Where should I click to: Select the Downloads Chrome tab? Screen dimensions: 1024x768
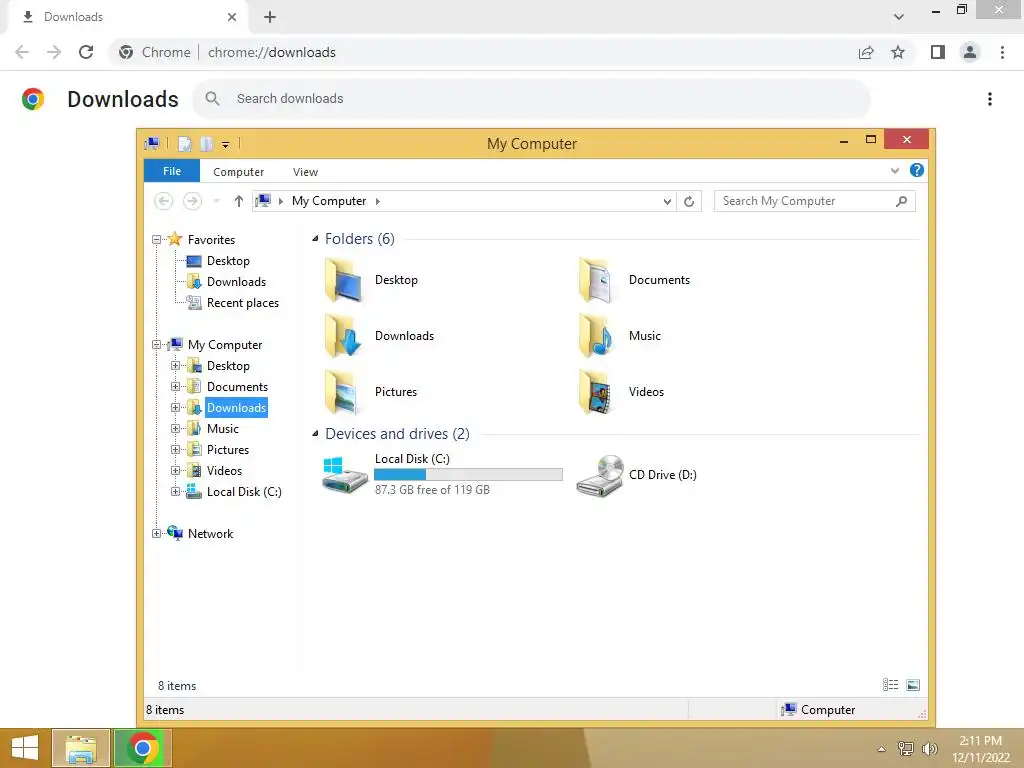(x=129, y=17)
